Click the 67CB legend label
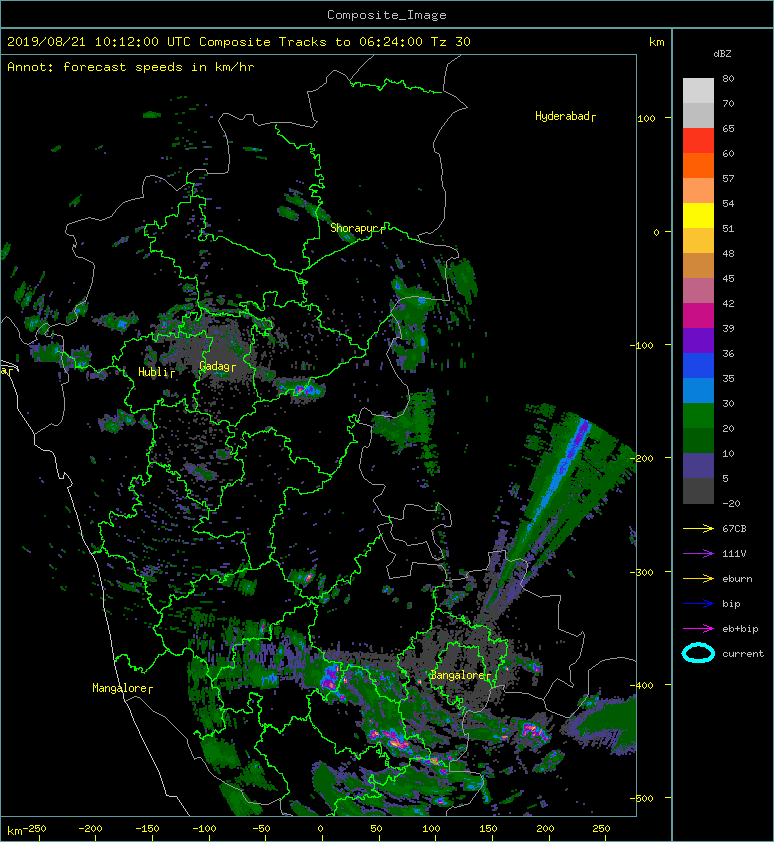 [x=734, y=528]
